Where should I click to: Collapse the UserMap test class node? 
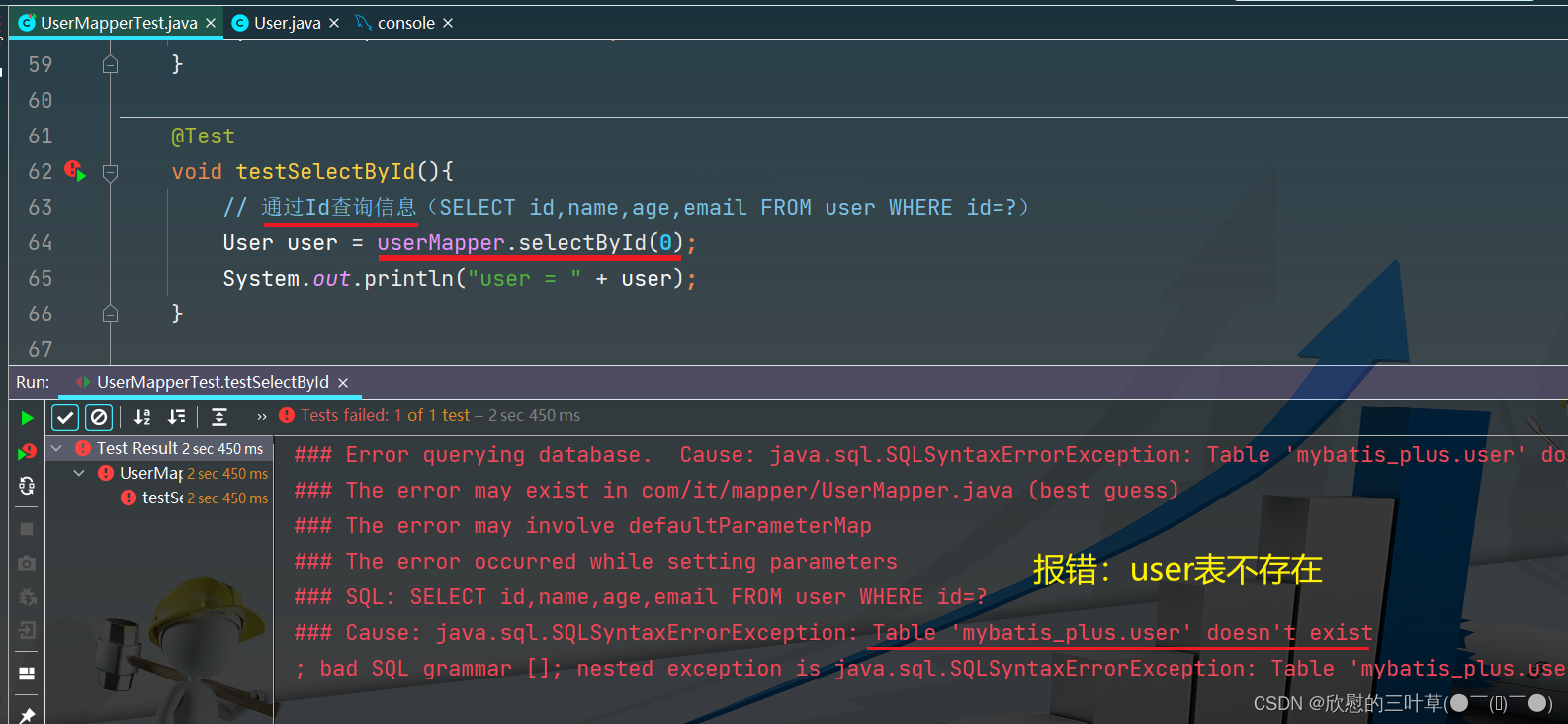pos(79,473)
